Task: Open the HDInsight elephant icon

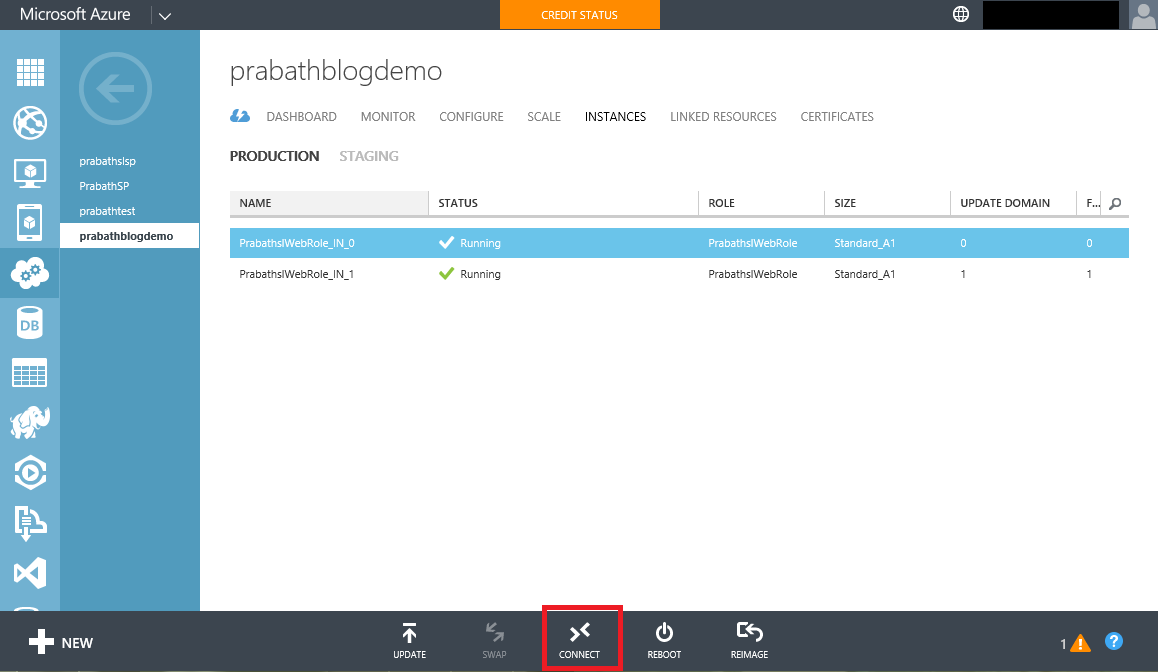Action: click(x=30, y=422)
